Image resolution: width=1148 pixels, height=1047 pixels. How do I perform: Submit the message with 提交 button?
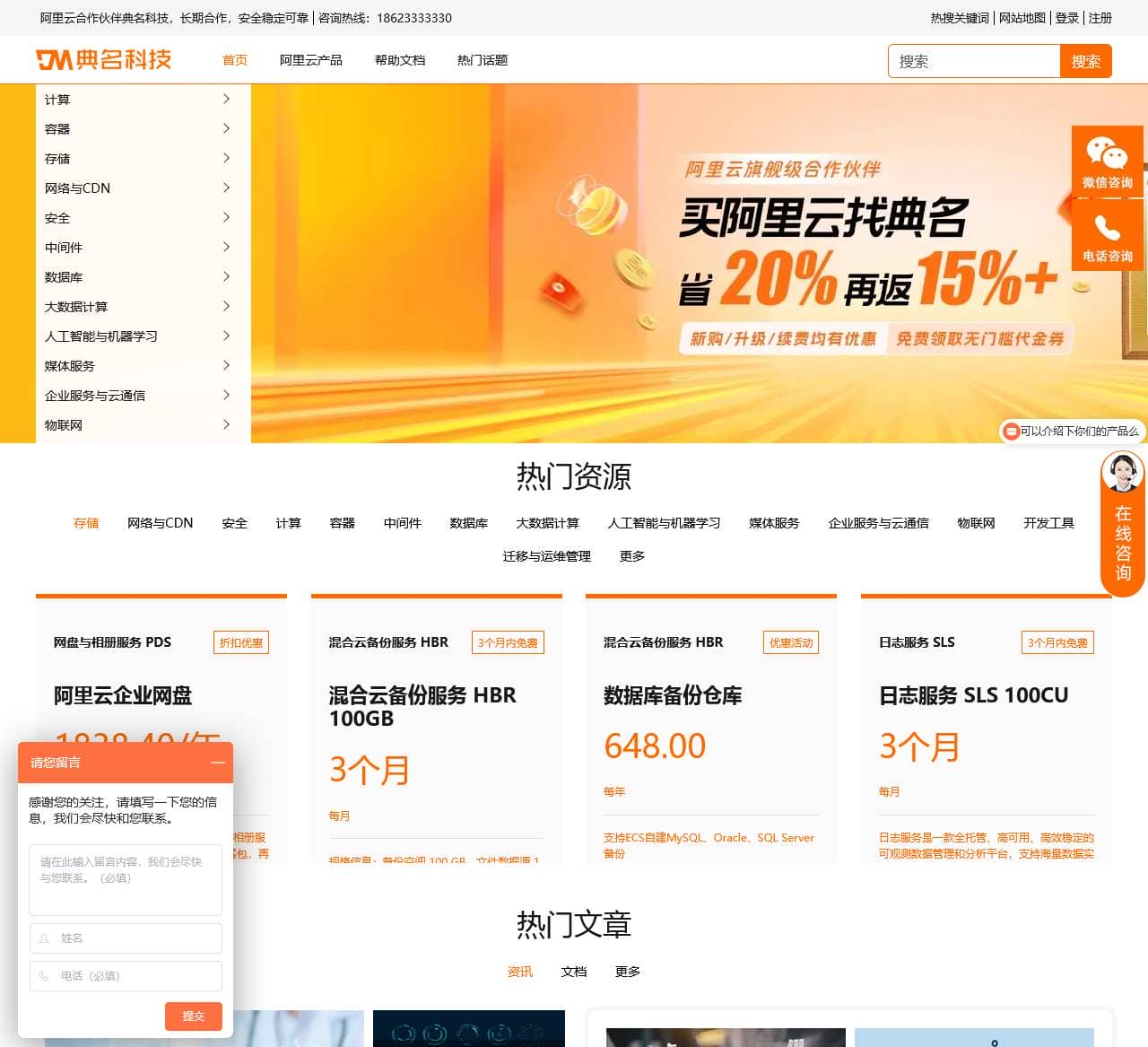pos(194,1016)
